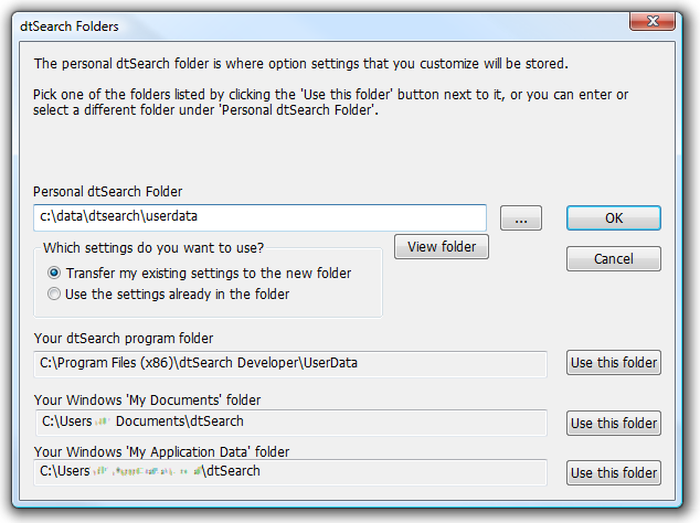Screen dimensions: 700x523
Task: Click 'Which settings do you want to use?' text
Action: (x=154, y=248)
